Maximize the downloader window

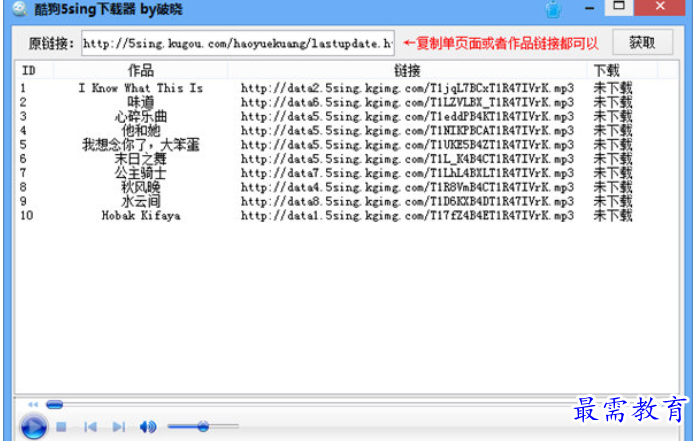(619, 6)
